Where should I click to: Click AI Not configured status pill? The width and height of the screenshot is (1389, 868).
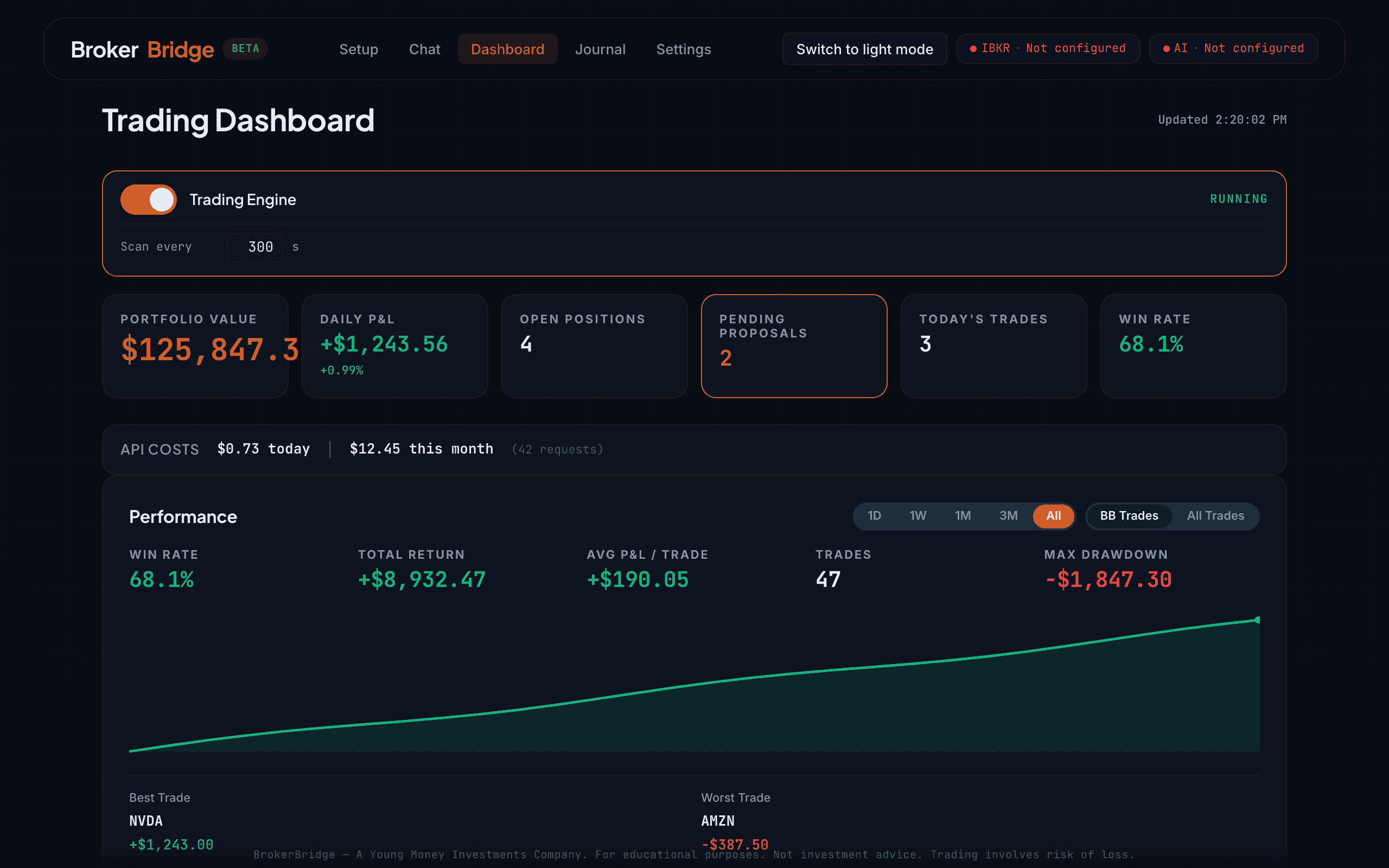[1233, 49]
